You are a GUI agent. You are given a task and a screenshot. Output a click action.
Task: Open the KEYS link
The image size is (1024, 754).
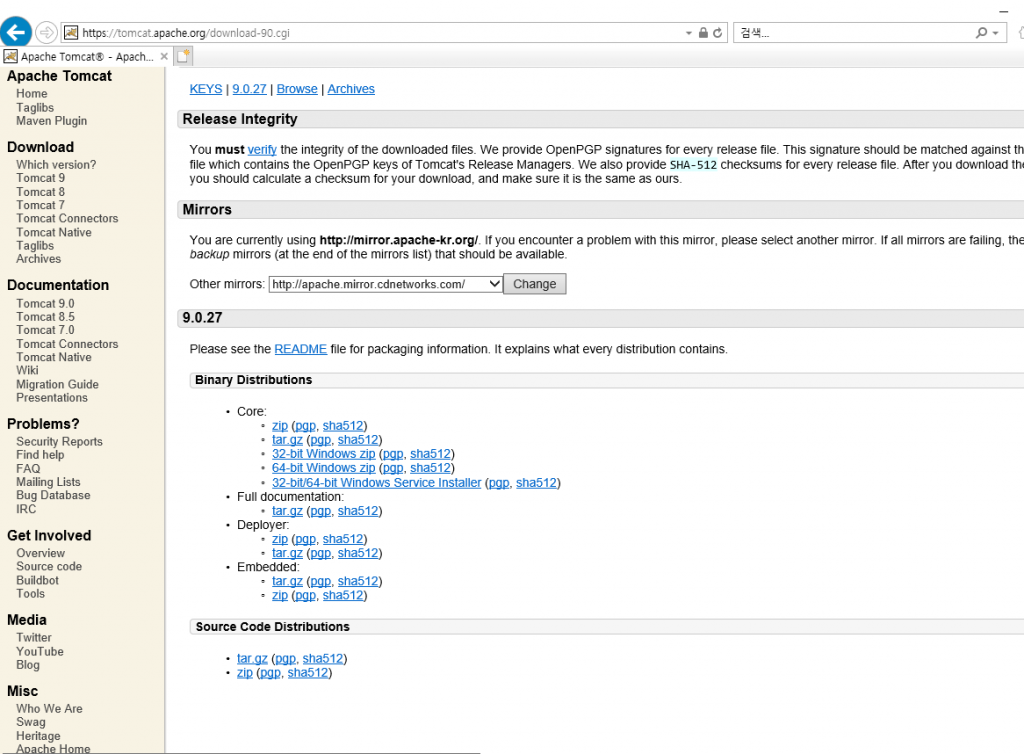[x=206, y=89]
